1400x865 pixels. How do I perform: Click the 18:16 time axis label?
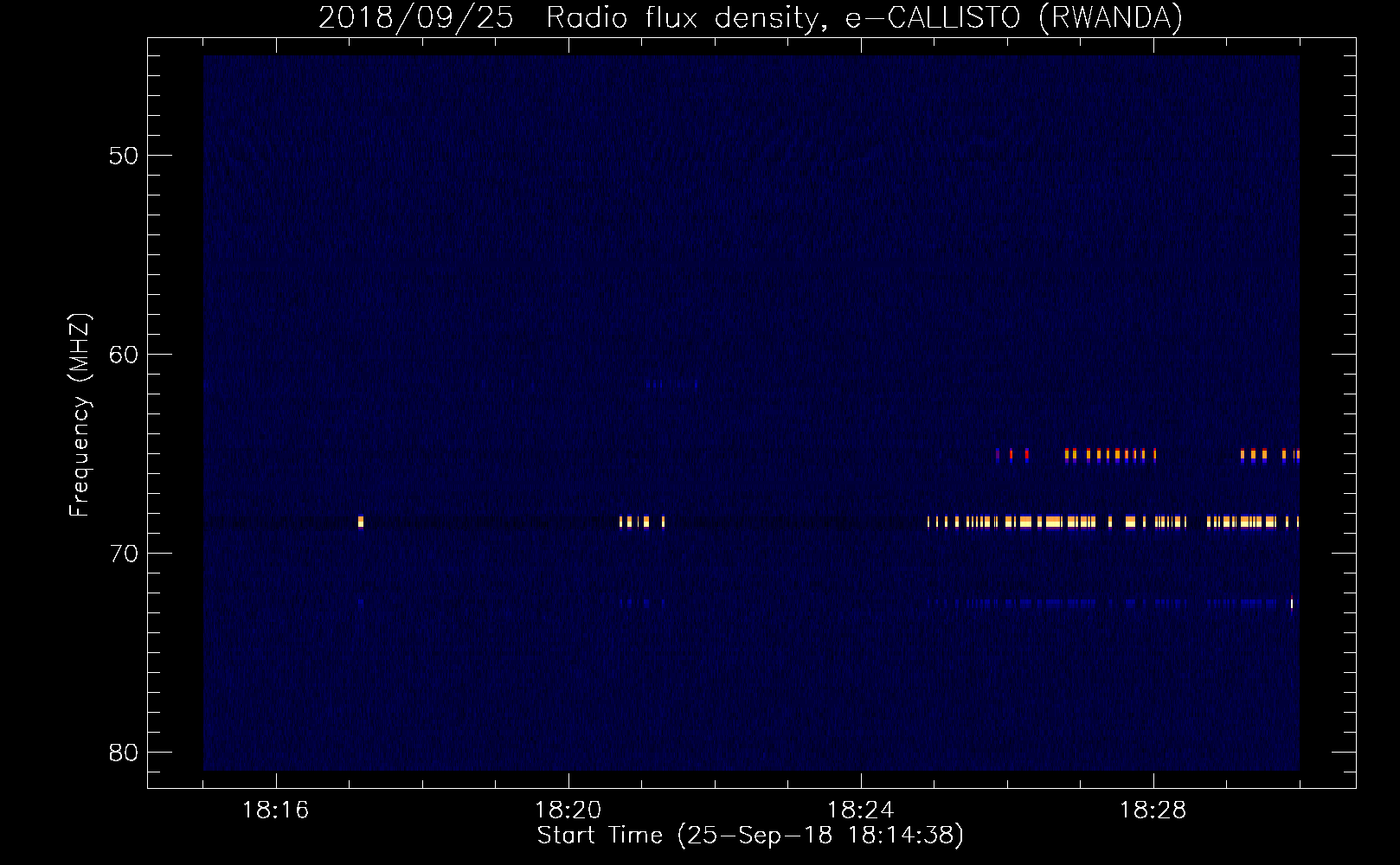click(x=275, y=811)
